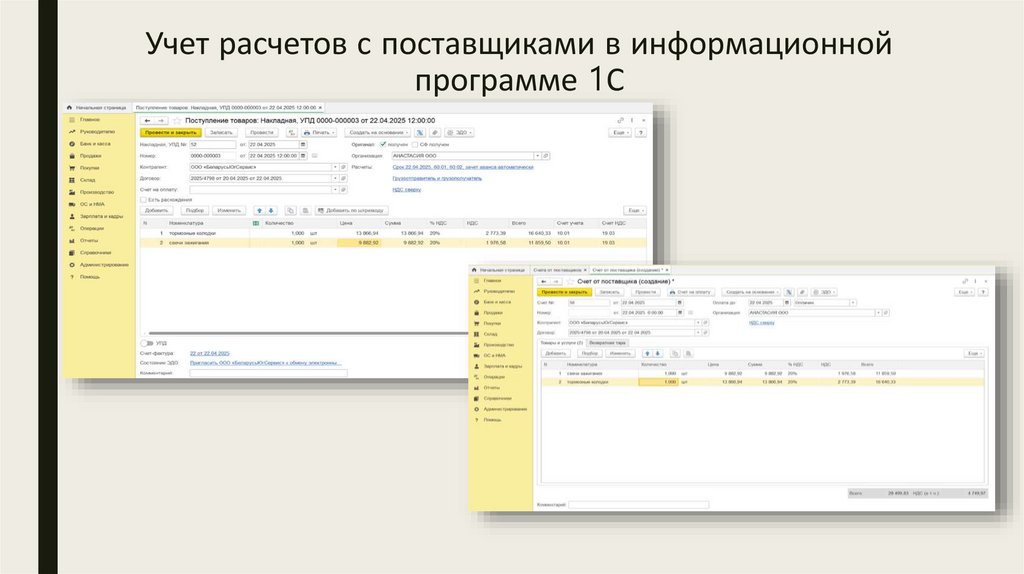Open Еще menu above receipt goods table

click(x=635, y=211)
